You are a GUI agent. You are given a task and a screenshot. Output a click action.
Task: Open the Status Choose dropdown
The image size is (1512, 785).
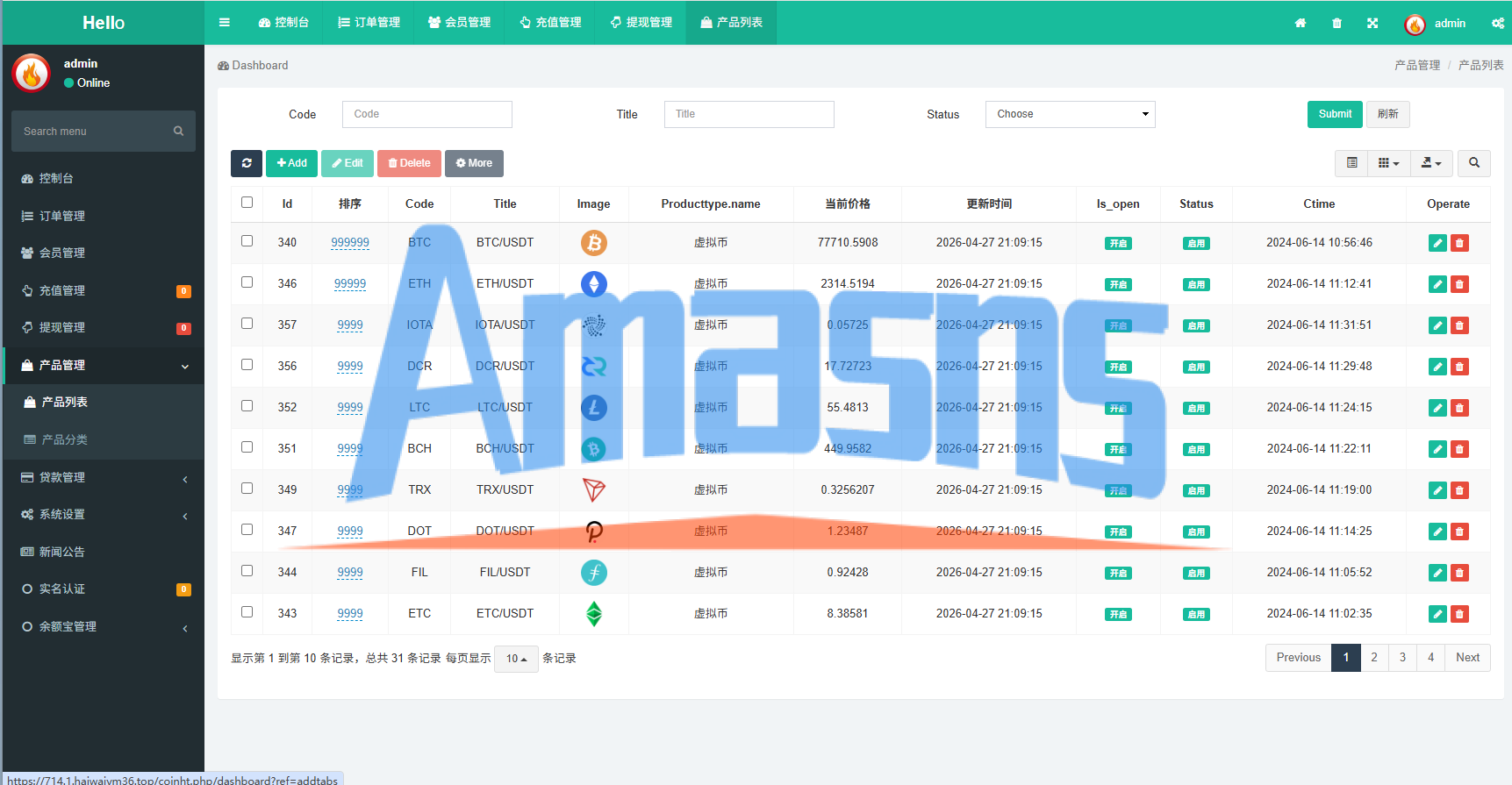point(1070,114)
